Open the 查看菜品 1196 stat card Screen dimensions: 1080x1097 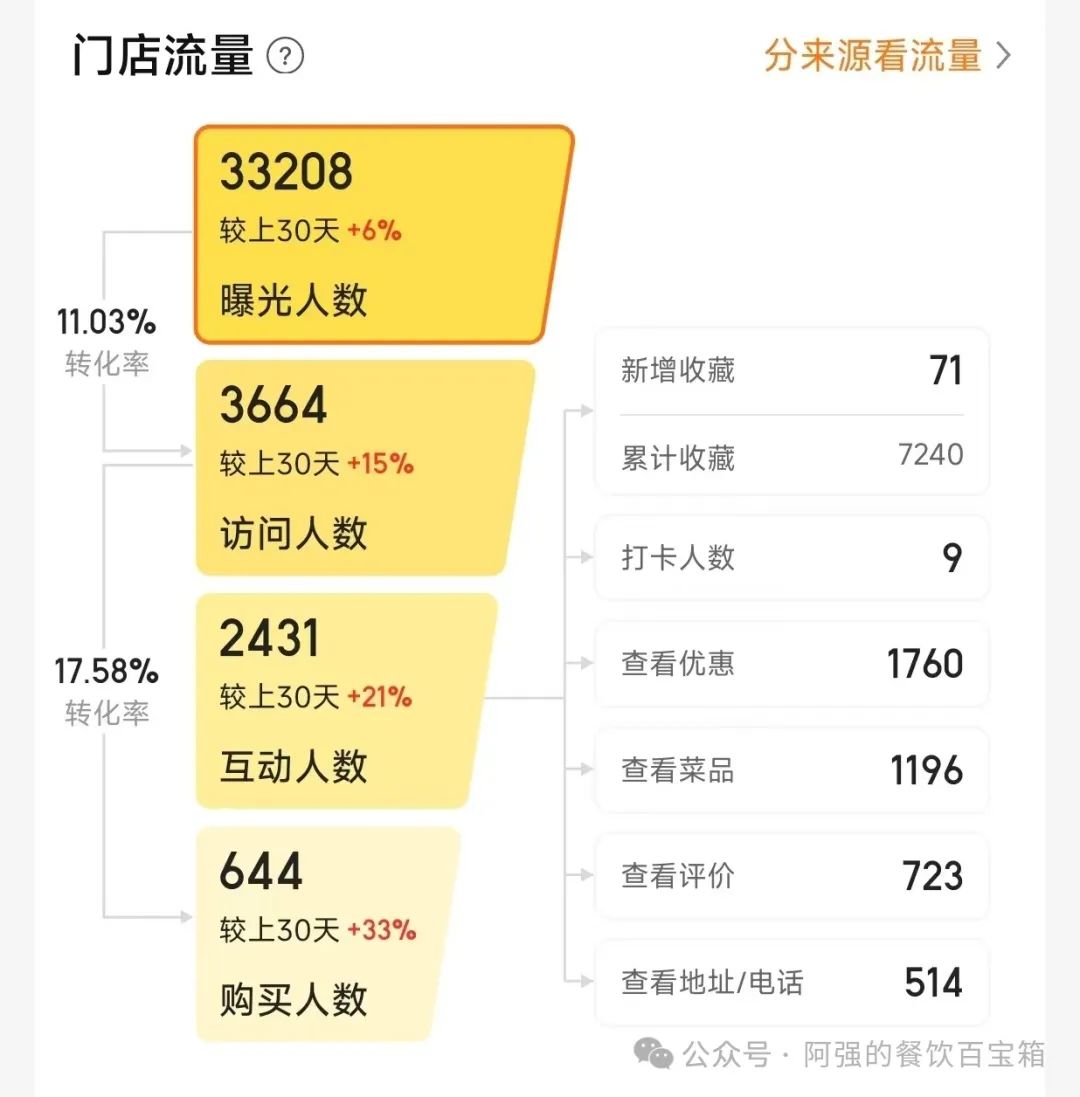coord(792,770)
